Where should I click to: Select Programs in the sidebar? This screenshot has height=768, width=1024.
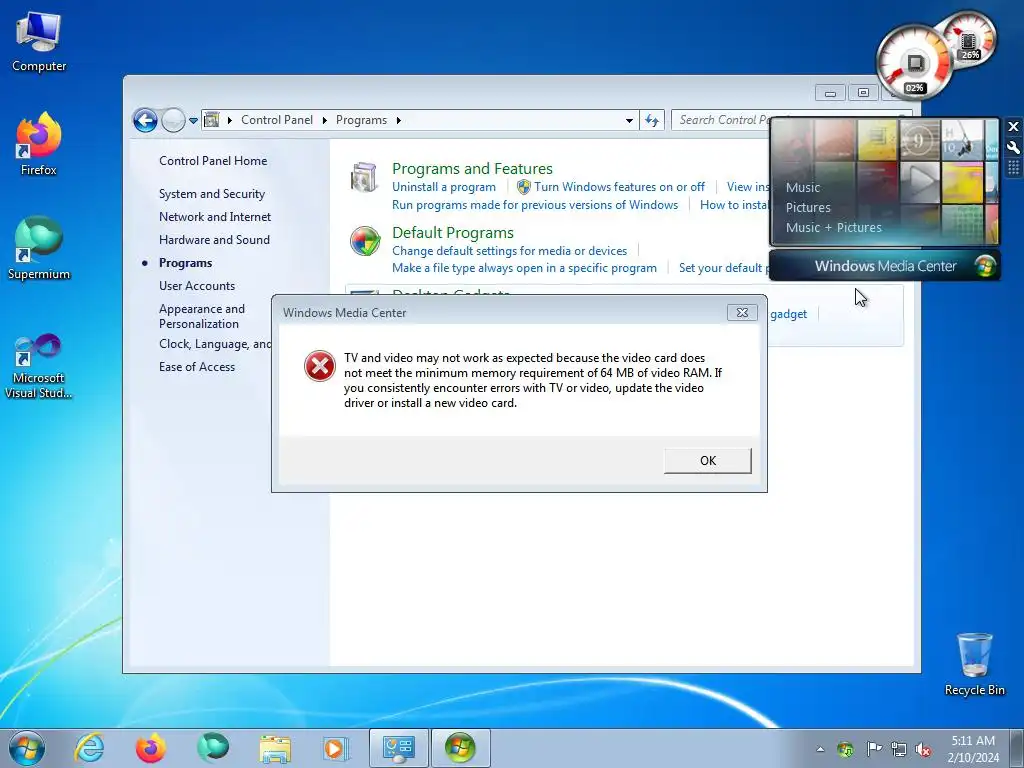pyautogui.click(x=185, y=263)
